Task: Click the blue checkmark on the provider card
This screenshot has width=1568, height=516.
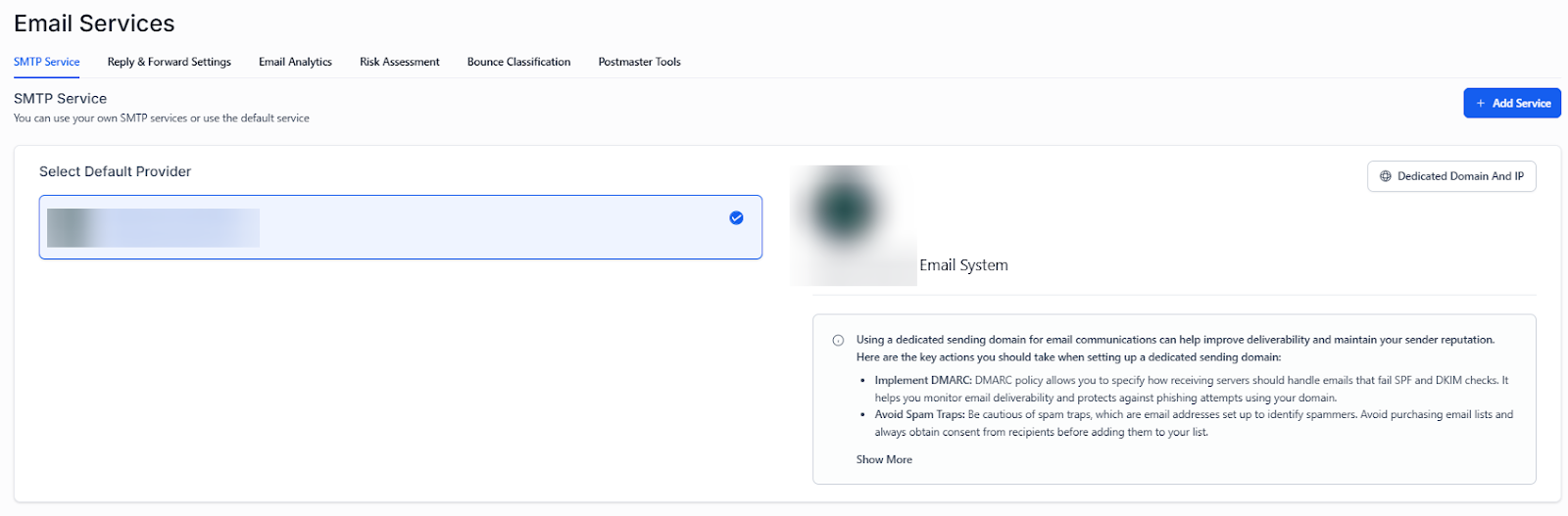Action: 736,218
